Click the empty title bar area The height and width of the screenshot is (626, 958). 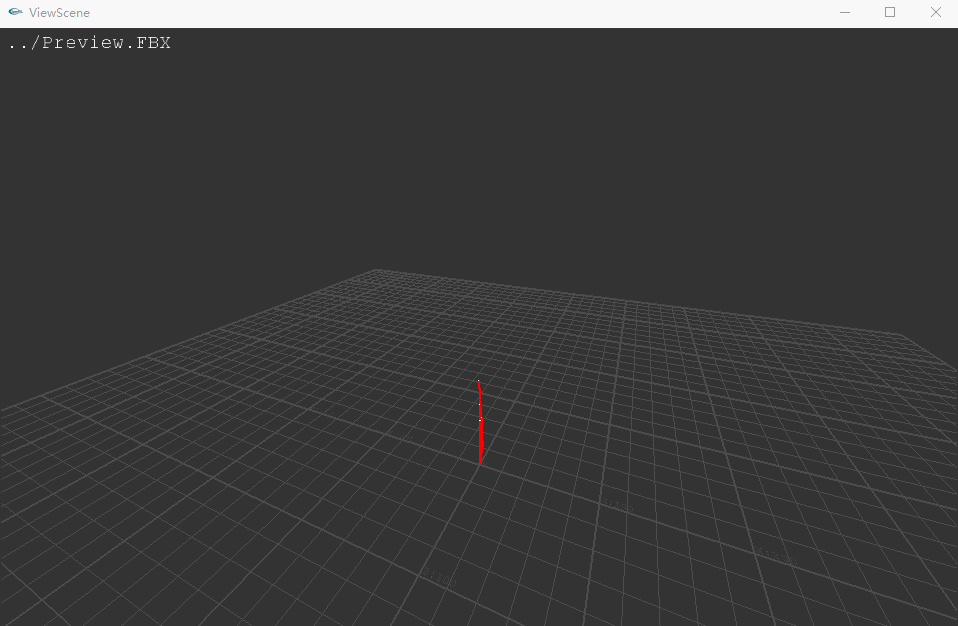coord(450,13)
